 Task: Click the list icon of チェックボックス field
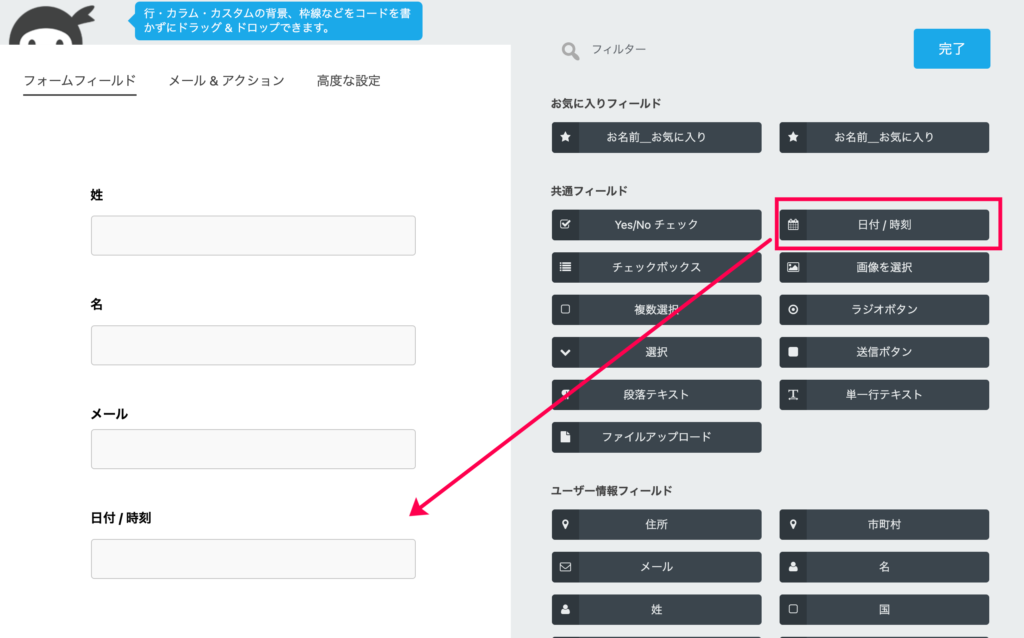pyautogui.click(x=566, y=266)
